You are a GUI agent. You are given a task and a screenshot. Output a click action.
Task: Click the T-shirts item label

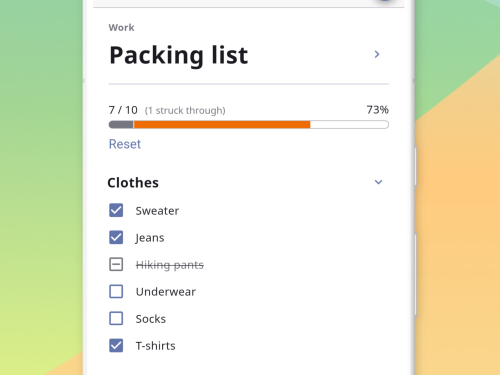[x=155, y=346]
